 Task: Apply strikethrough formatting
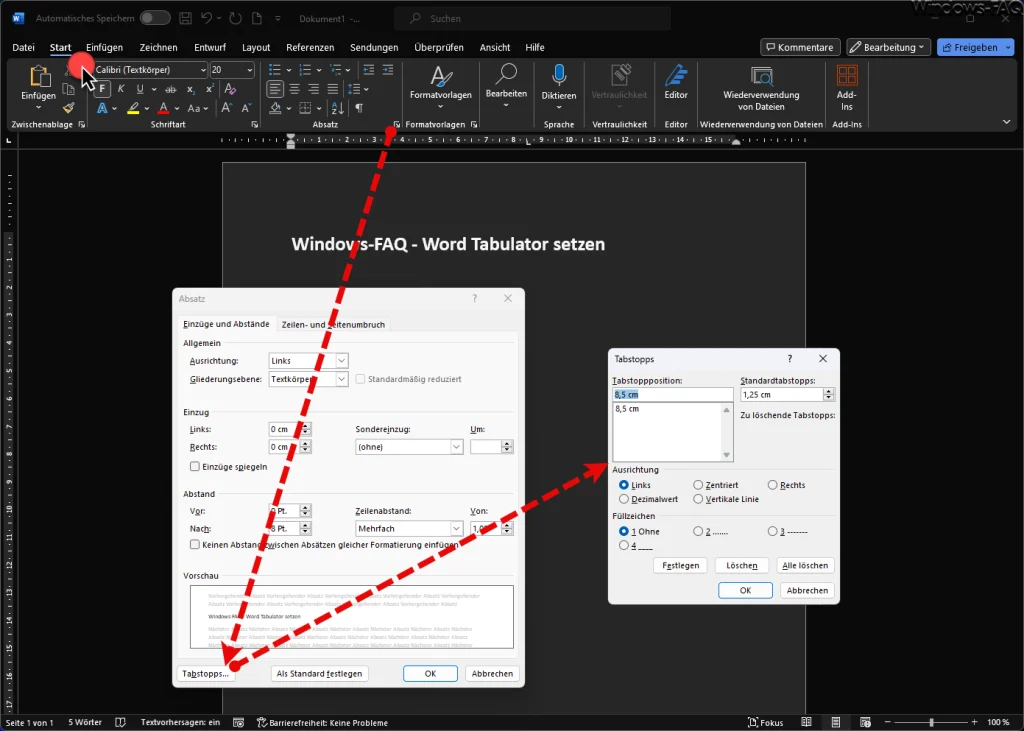[x=170, y=89]
